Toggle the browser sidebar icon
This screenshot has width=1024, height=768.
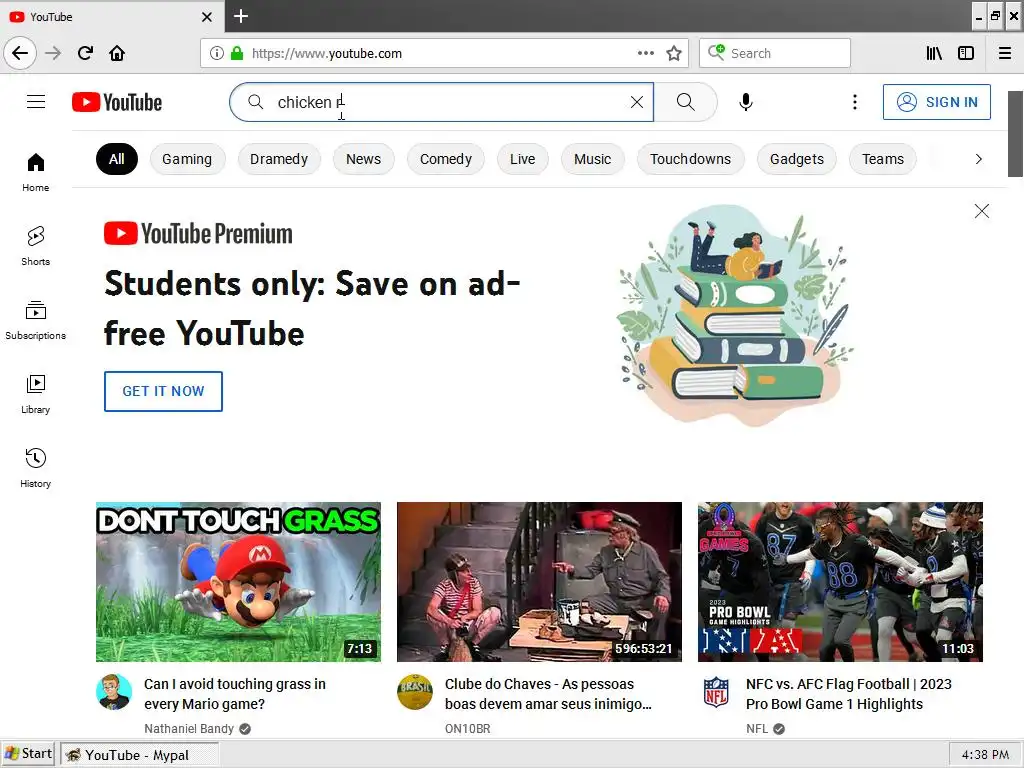tap(966, 53)
